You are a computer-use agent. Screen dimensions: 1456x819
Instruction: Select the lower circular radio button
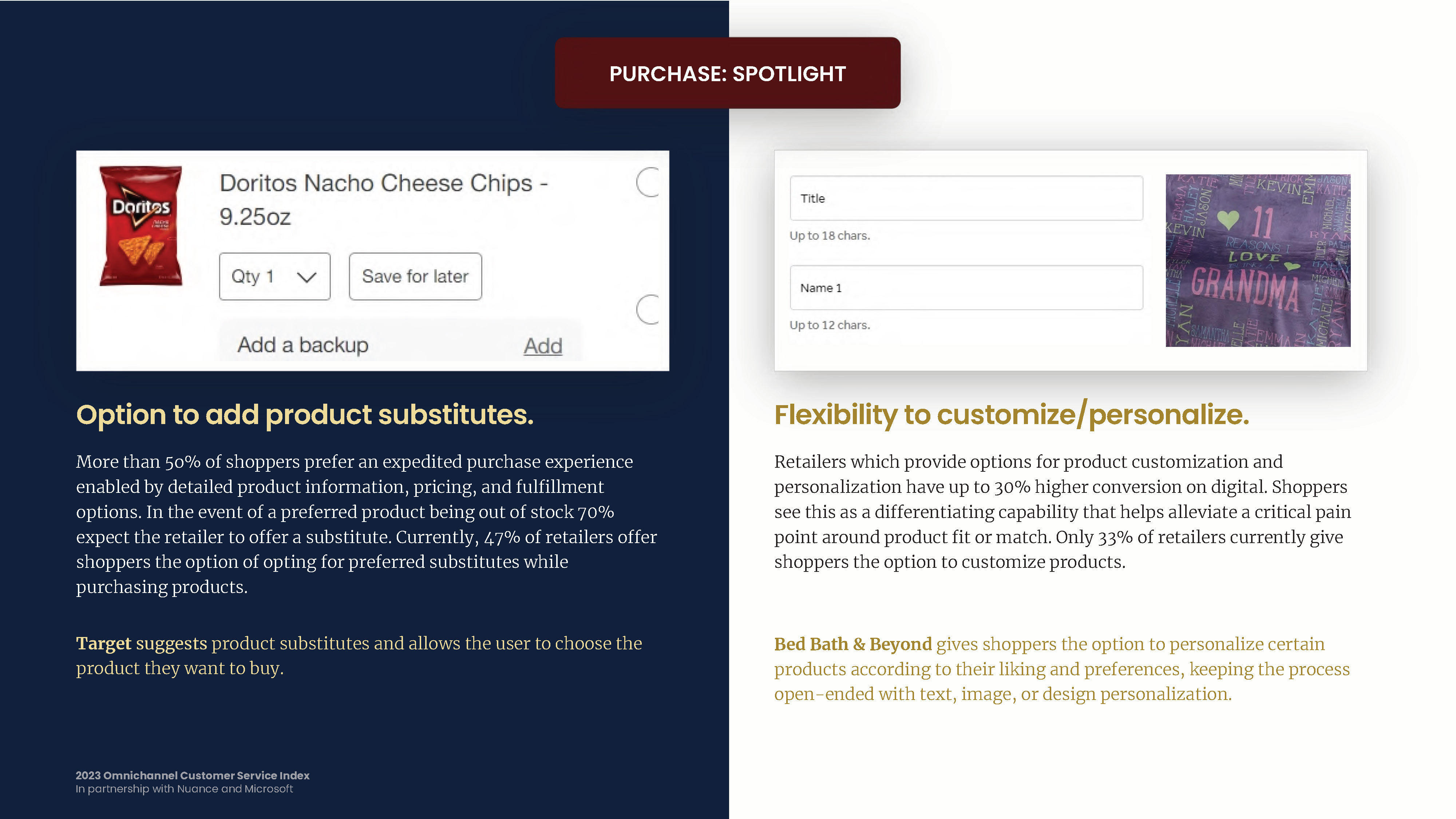click(648, 310)
